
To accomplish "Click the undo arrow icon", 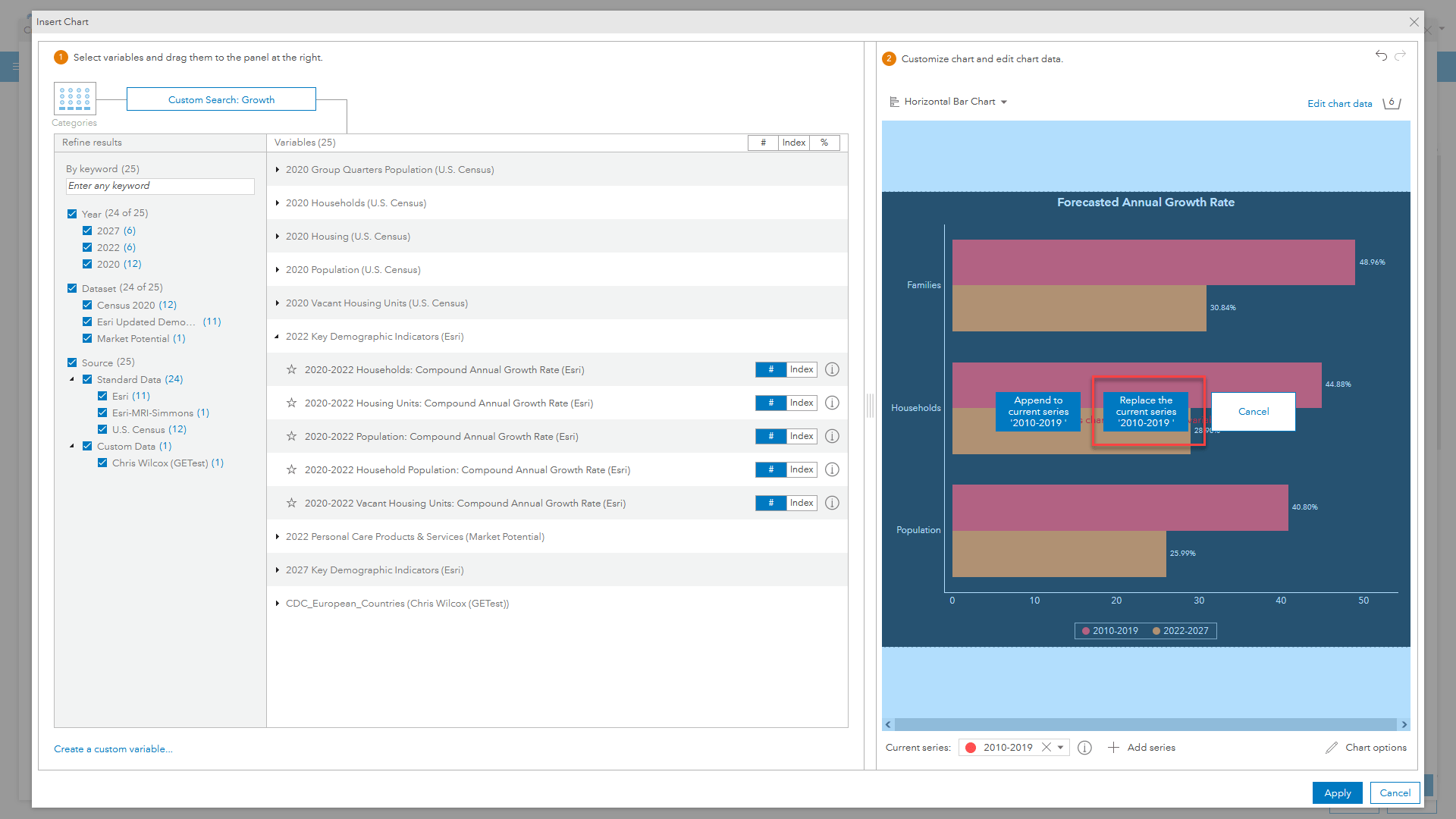I will pos(1381,55).
